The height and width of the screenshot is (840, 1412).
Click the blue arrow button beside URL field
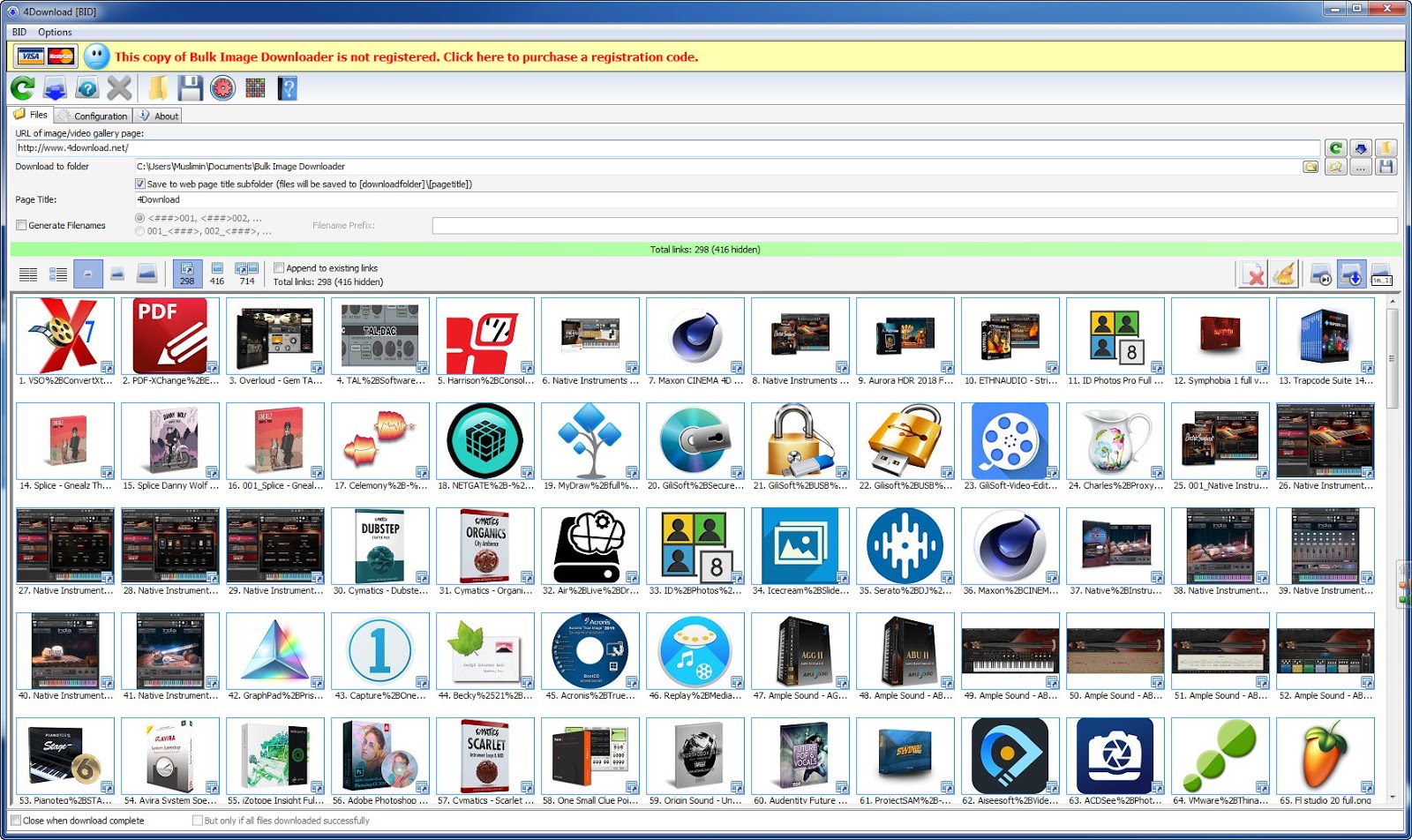click(x=1361, y=148)
